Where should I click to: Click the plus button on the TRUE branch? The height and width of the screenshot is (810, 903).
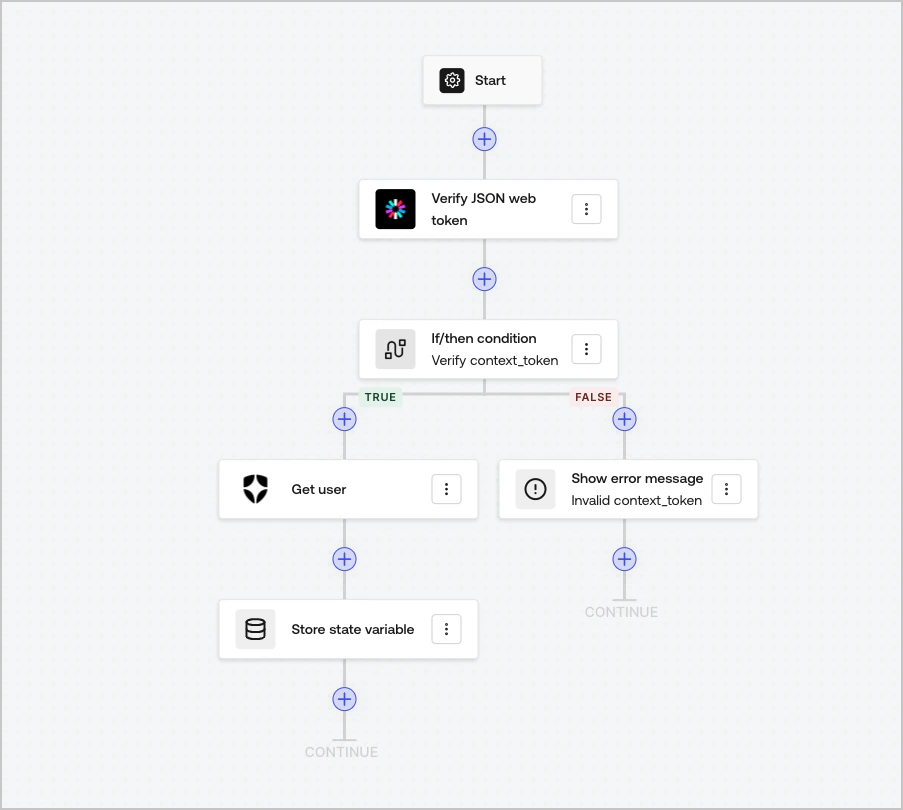[344, 419]
